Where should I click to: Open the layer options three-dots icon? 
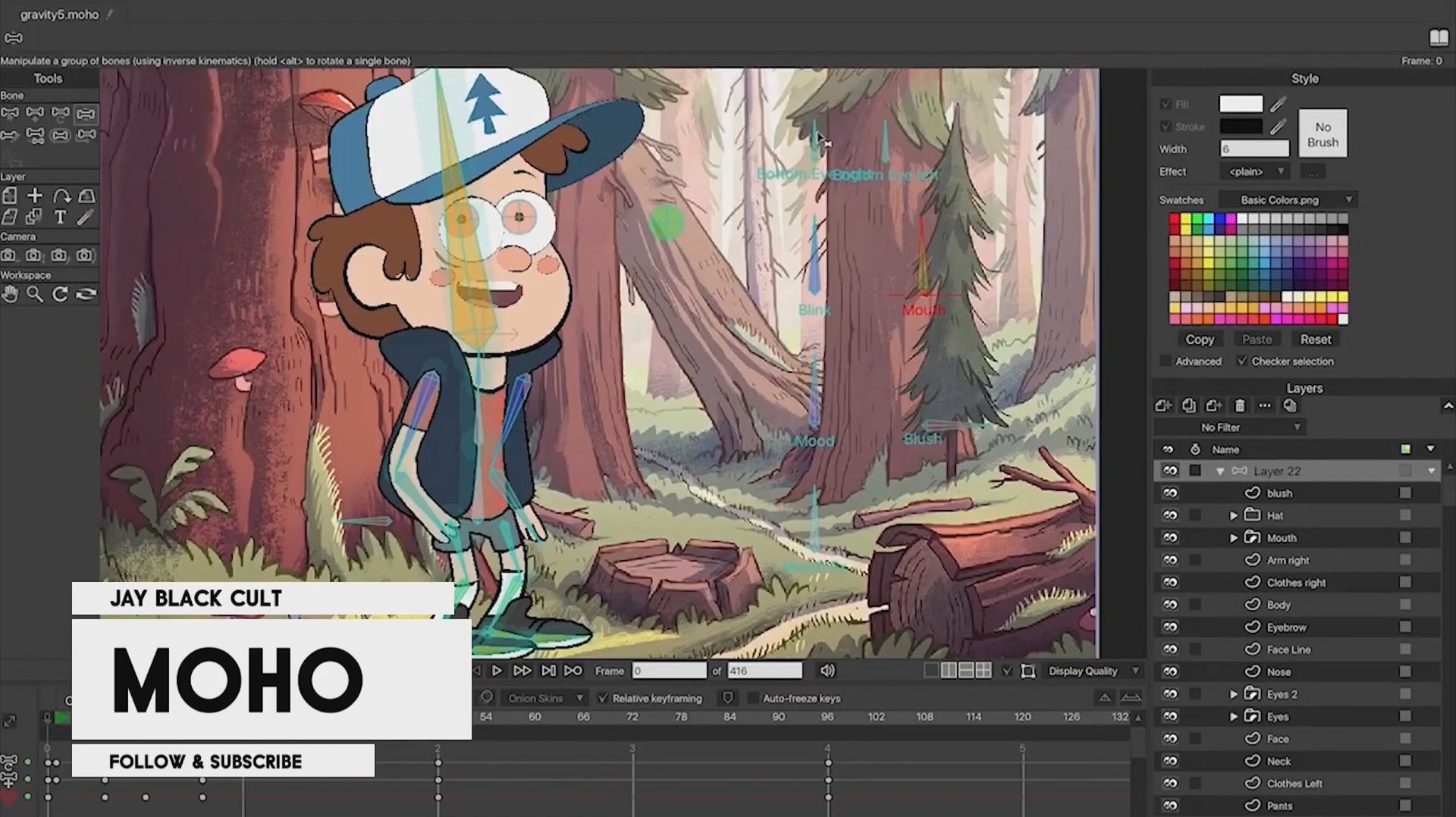coord(1264,405)
